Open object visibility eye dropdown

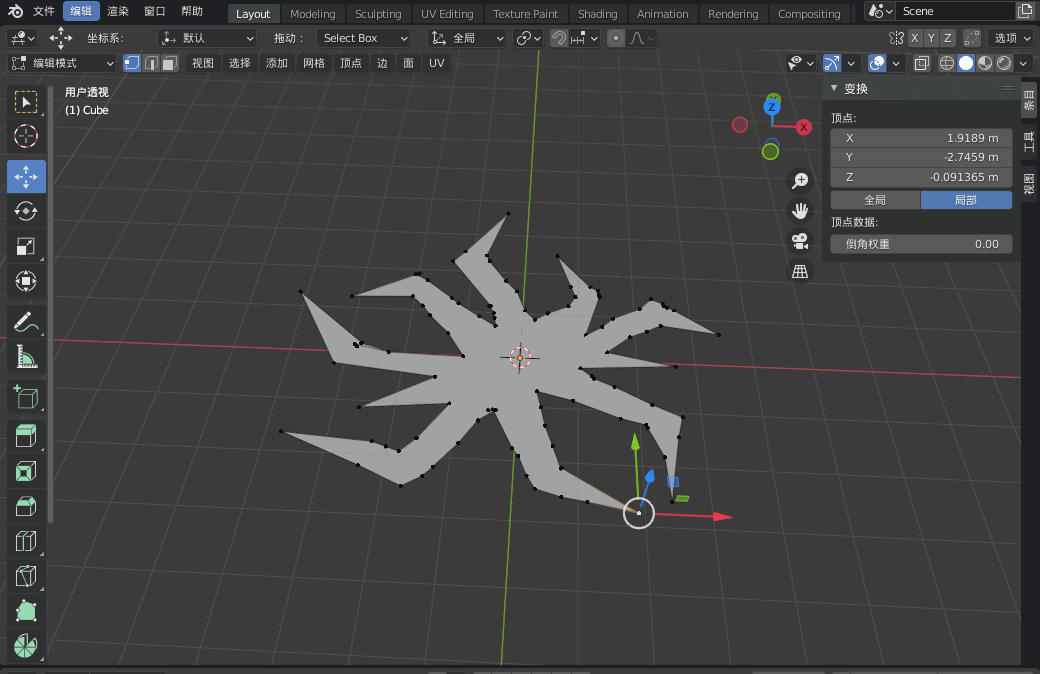pyautogui.click(x=801, y=63)
